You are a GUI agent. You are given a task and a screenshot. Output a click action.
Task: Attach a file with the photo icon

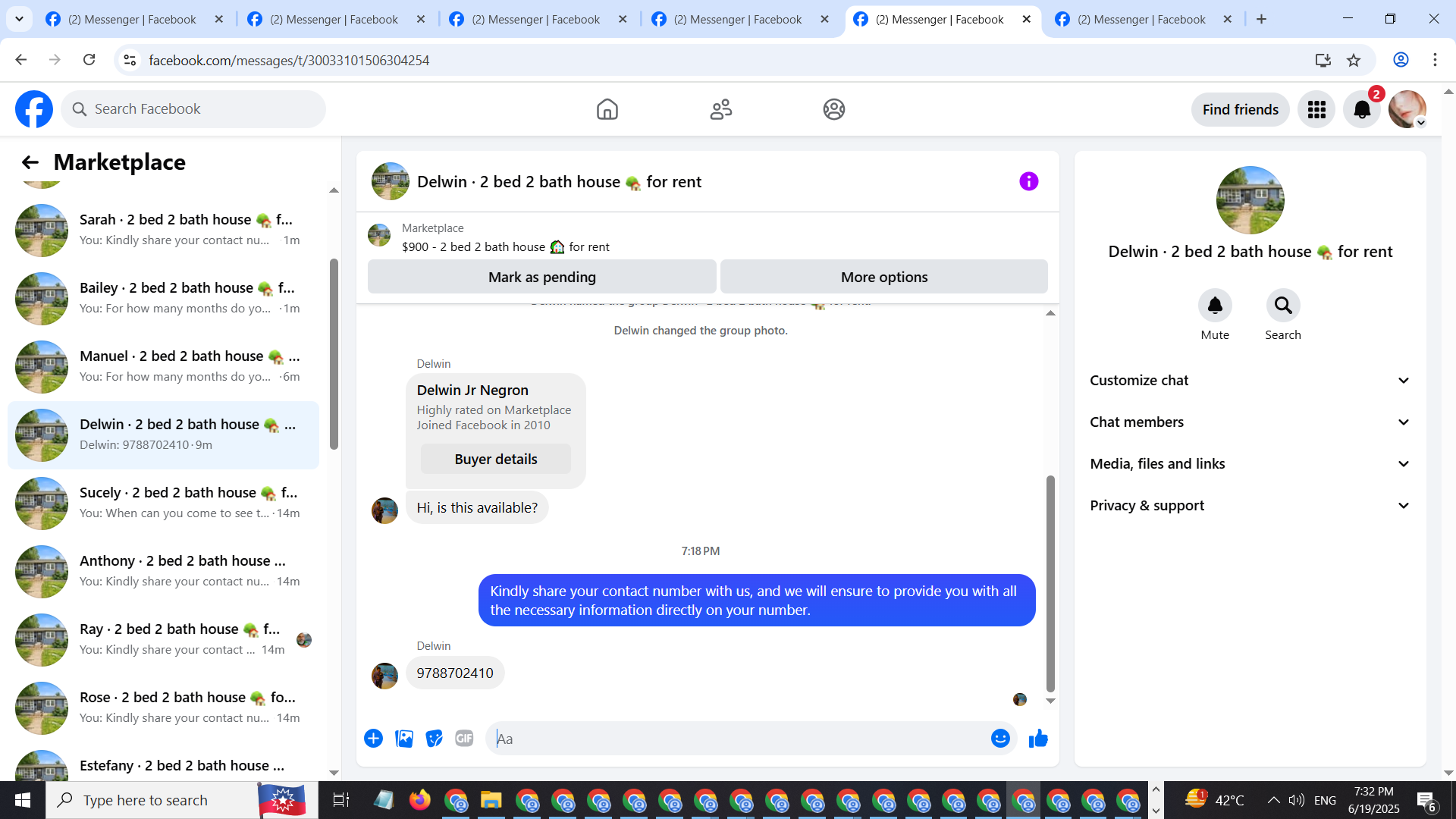(x=404, y=739)
